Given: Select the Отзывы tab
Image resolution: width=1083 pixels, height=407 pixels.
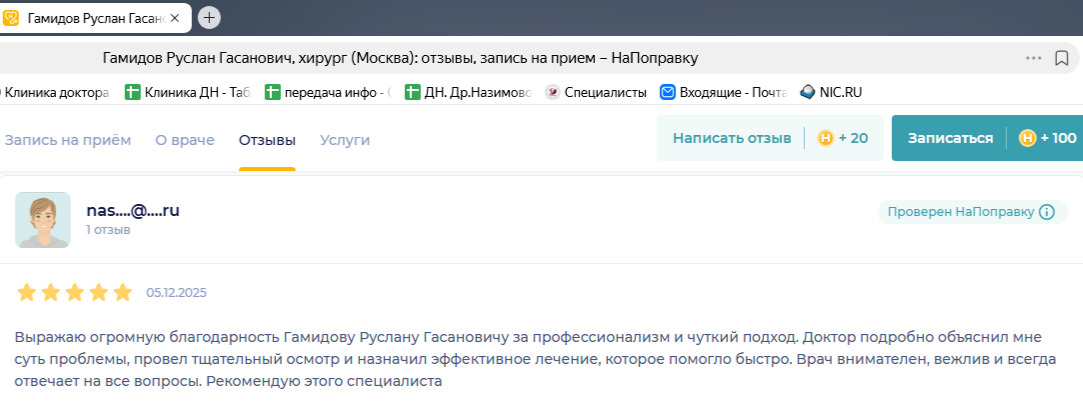Looking at the screenshot, I should pos(266,140).
